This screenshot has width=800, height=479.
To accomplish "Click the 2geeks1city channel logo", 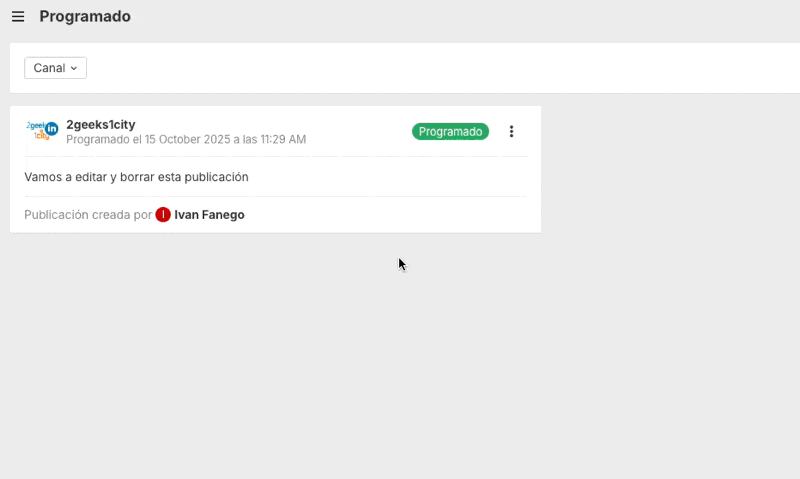I will point(39,131).
